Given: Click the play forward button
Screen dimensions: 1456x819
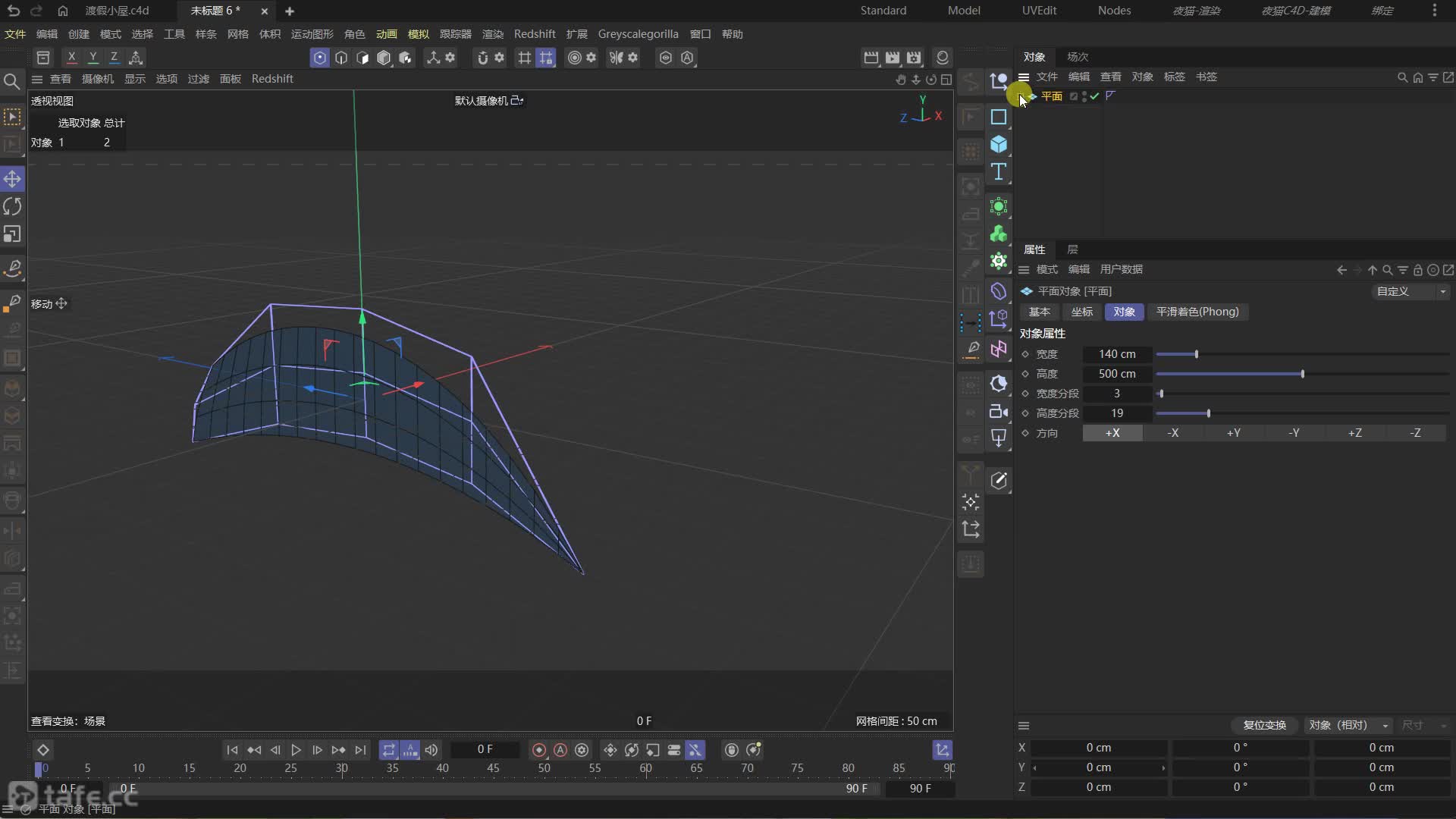Looking at the screenshot, I should click(296, 750).
